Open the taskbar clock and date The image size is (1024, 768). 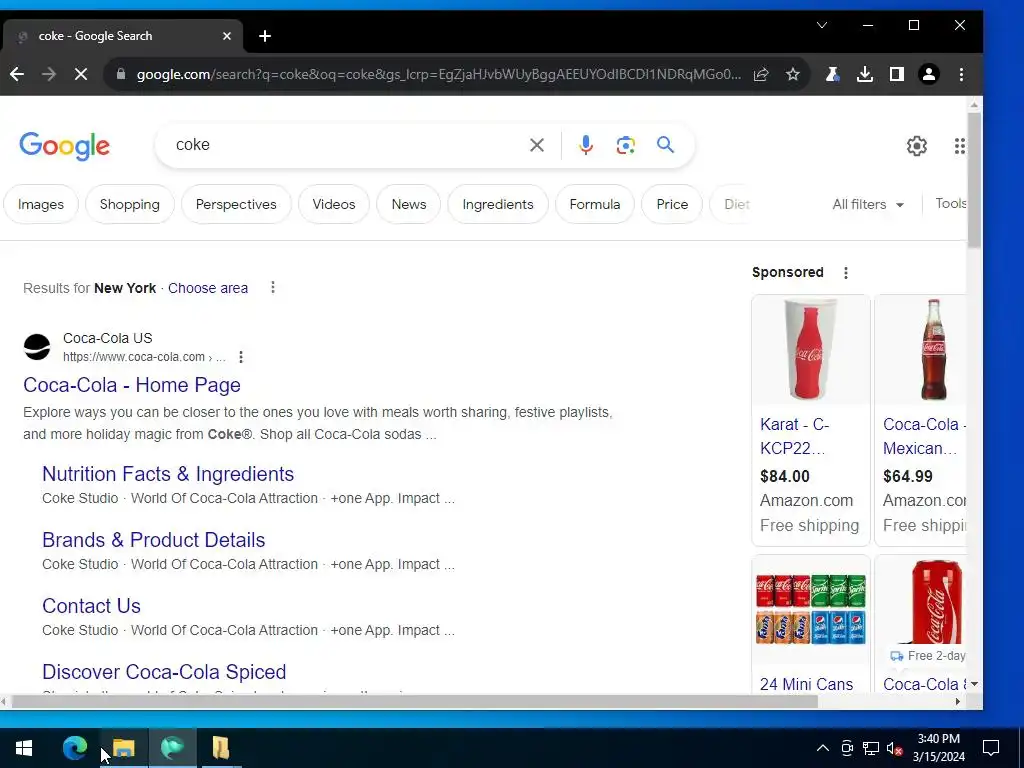coord(938,748)
